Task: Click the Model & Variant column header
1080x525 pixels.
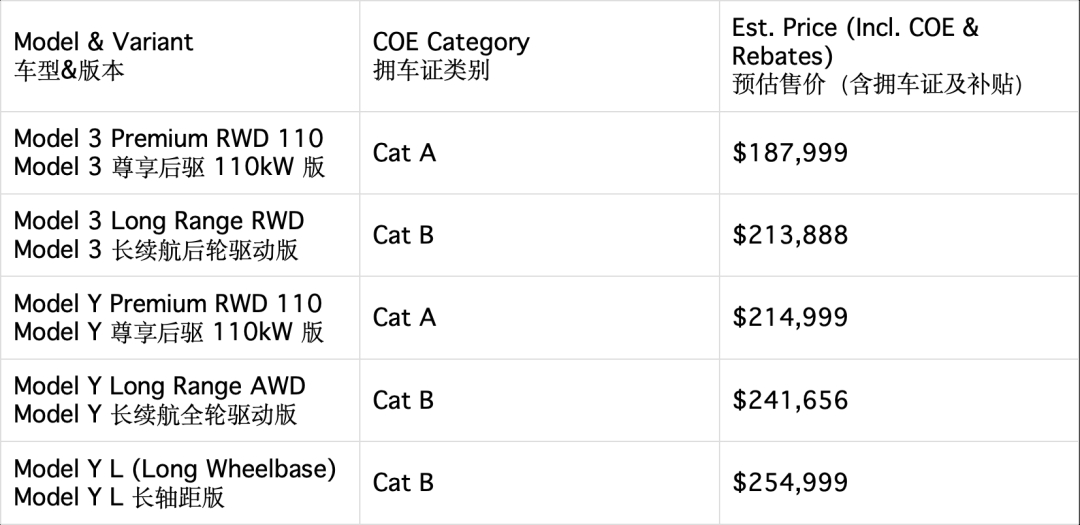Action: [103, 43]
